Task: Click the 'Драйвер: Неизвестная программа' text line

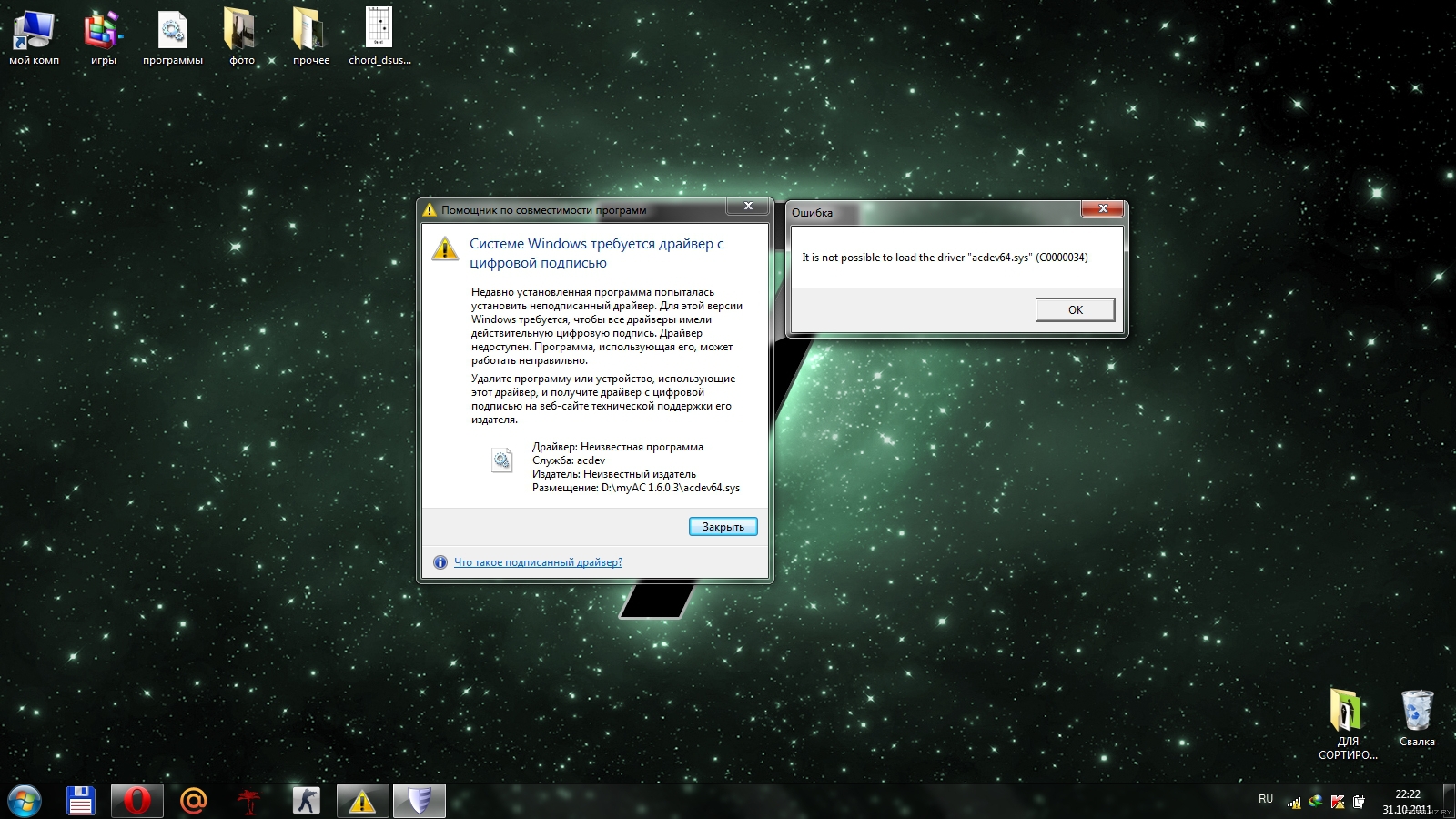Action: [618, 447]
